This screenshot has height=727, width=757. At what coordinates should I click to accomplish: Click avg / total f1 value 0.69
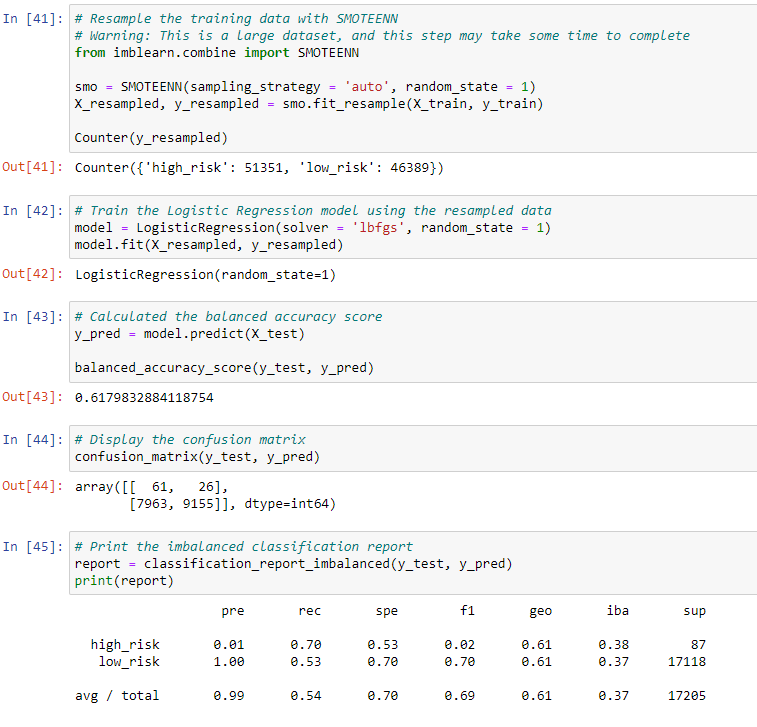pyautogui.click(x=460, y=696)
